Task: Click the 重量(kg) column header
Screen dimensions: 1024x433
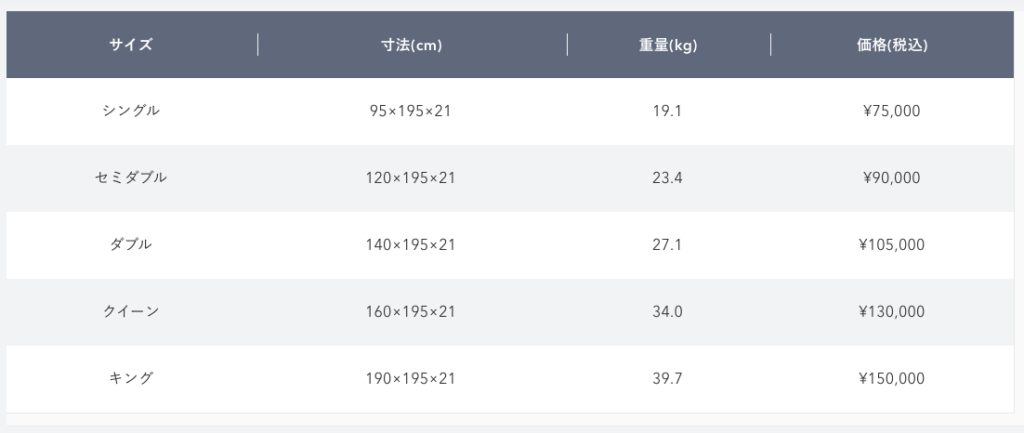Action: pos(668,45)
